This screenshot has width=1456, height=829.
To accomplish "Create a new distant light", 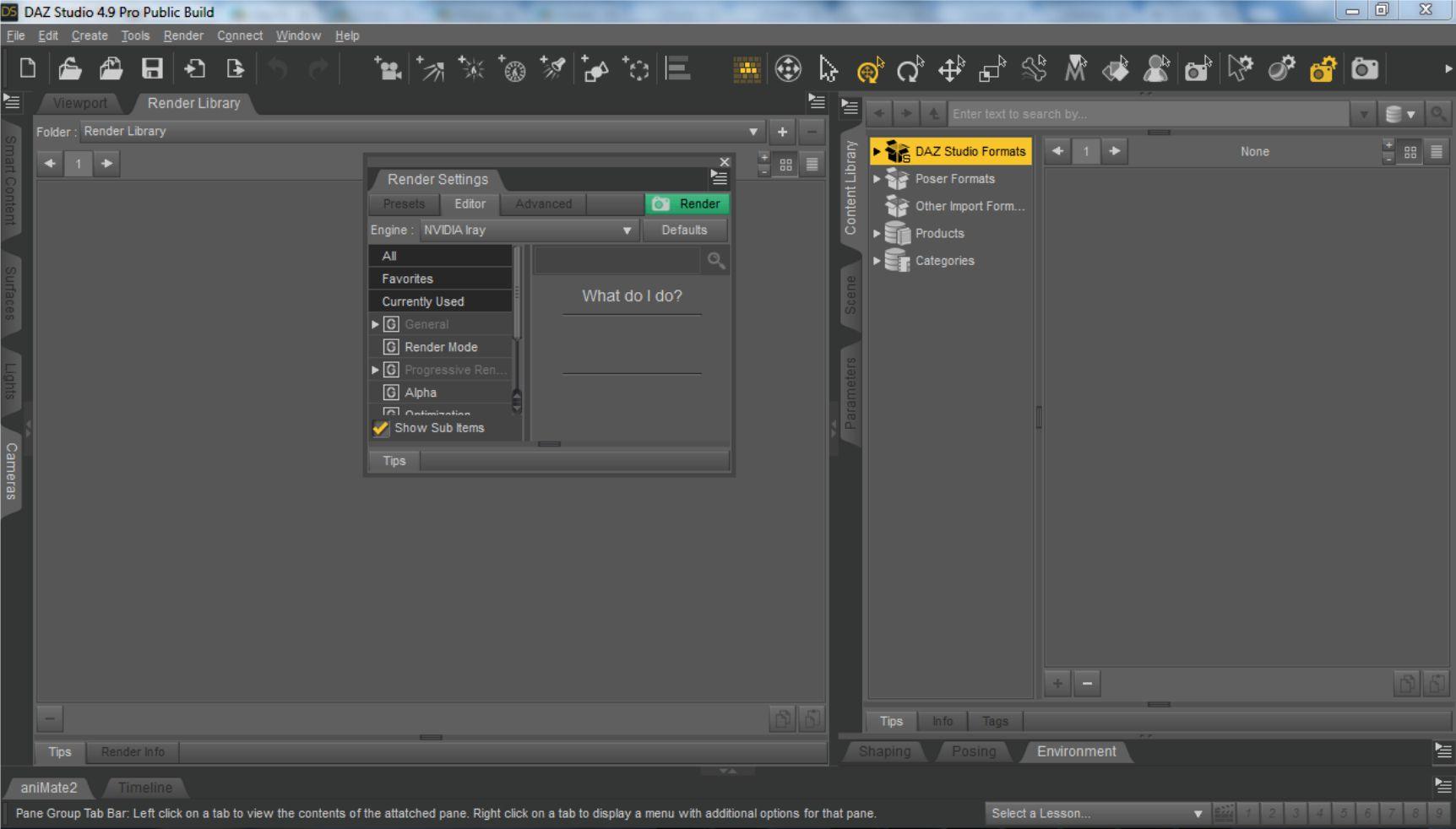I will click(x=430, y=68).
